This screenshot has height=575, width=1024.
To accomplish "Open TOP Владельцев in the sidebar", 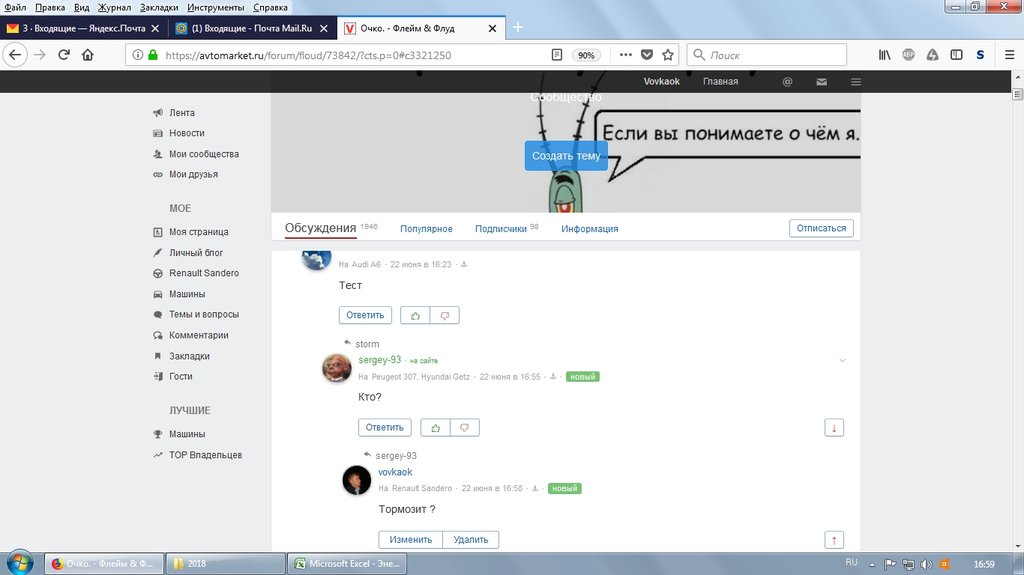I will pos(205,455).
